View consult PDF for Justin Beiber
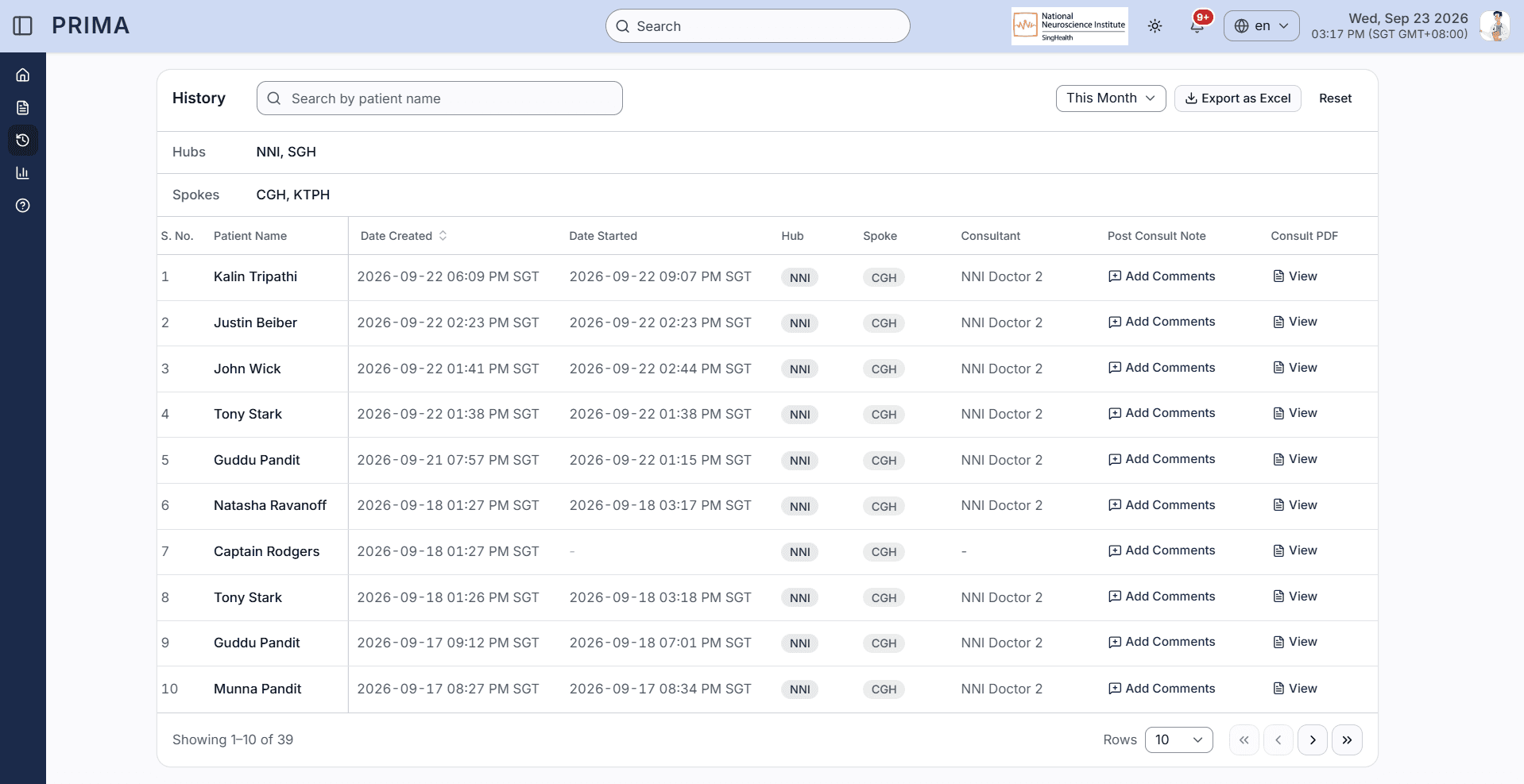Screen dimensions: 1524x784 point(1294,322)
